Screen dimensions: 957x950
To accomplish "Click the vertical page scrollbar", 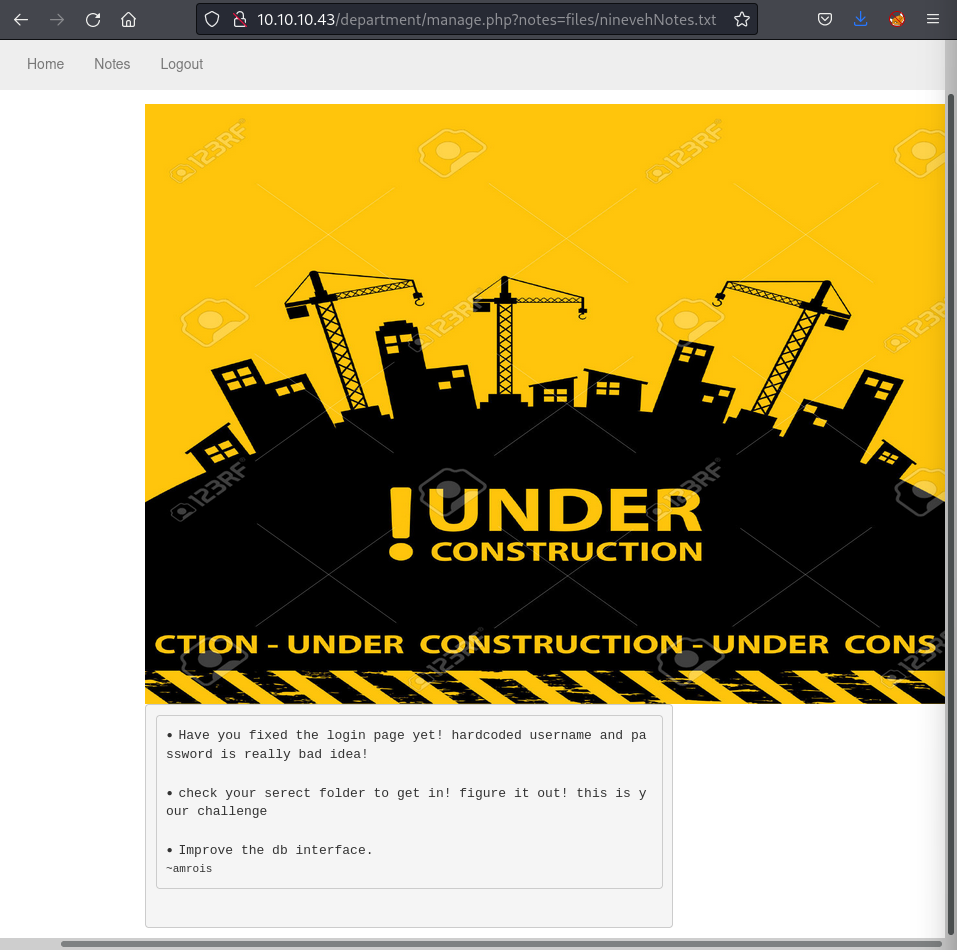I will tap(950, 500).
